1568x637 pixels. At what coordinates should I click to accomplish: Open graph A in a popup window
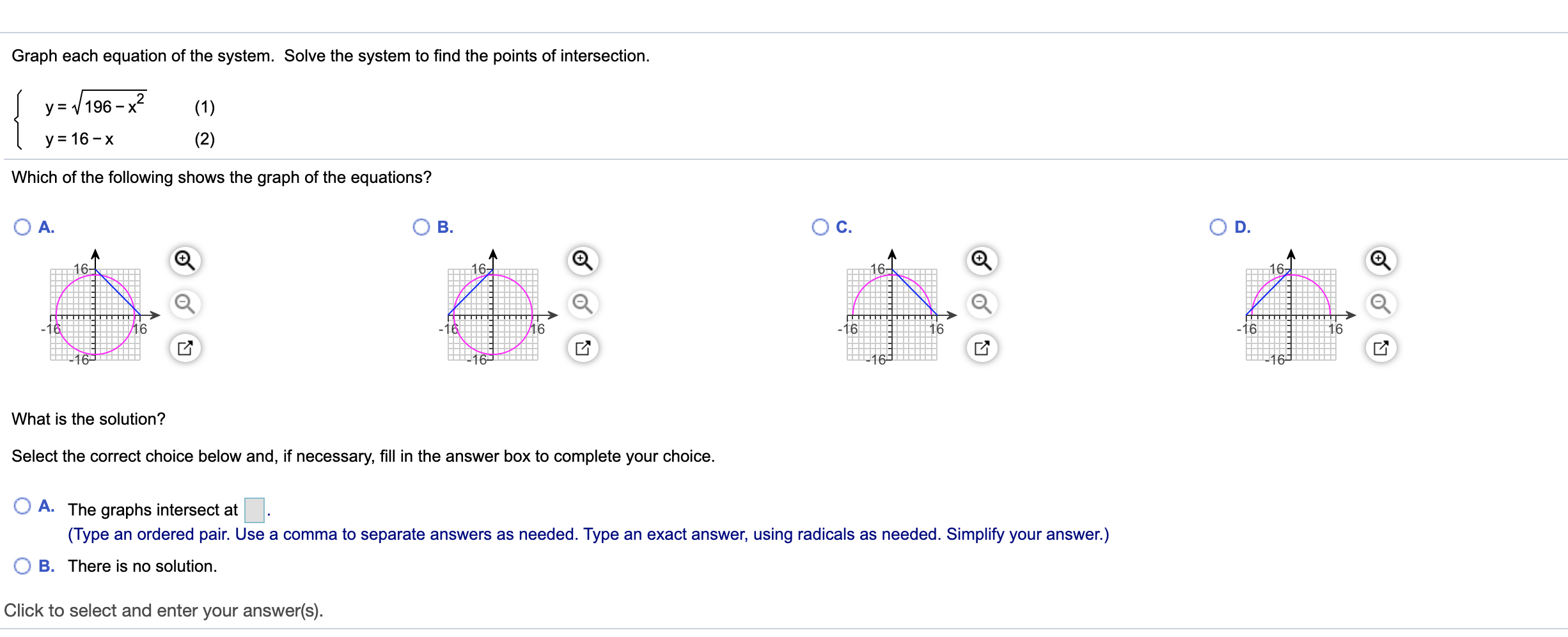click(185, 348)
